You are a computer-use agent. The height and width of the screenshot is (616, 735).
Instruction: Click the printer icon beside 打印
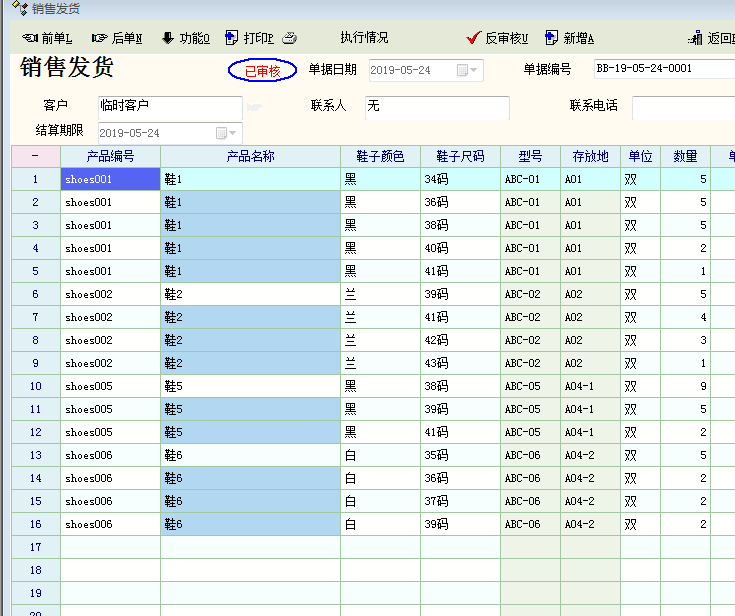[289, 38]
